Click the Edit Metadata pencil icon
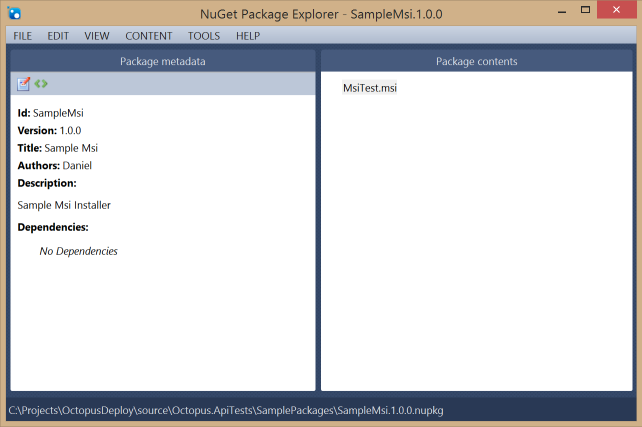 (x=24, y=84)
